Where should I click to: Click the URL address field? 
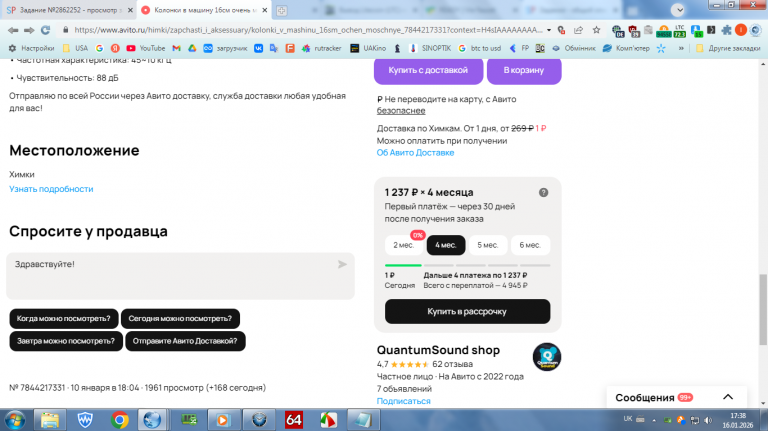309,30
